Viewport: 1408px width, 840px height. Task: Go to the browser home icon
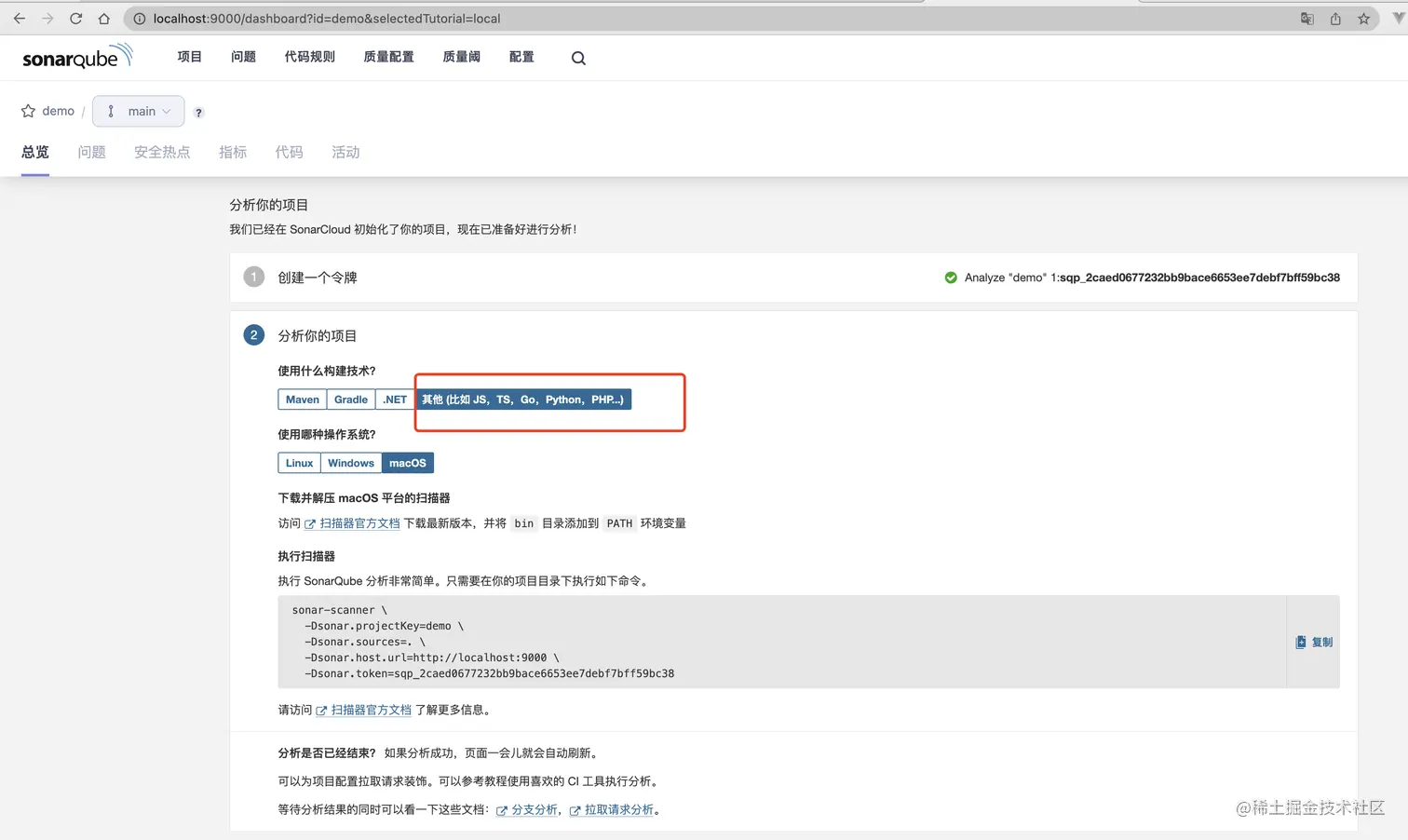[x=104, y=19]
